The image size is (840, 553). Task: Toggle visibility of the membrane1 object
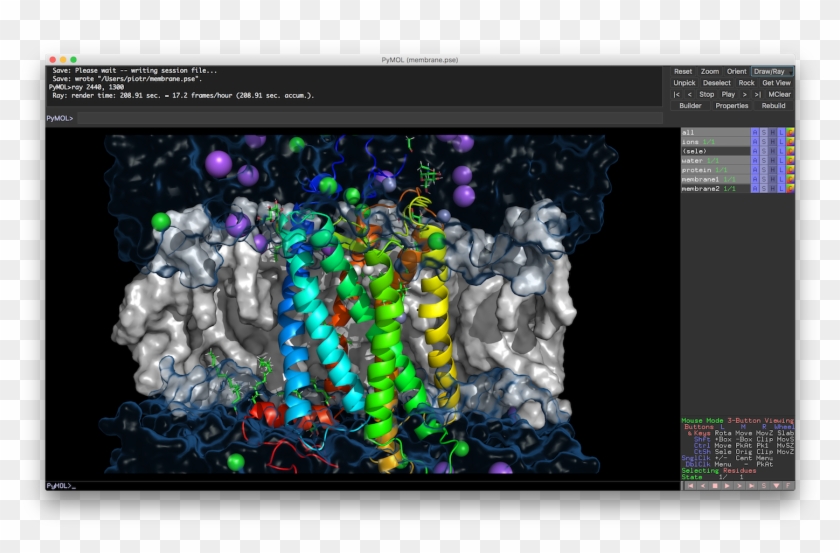click(x=716, y=179)
